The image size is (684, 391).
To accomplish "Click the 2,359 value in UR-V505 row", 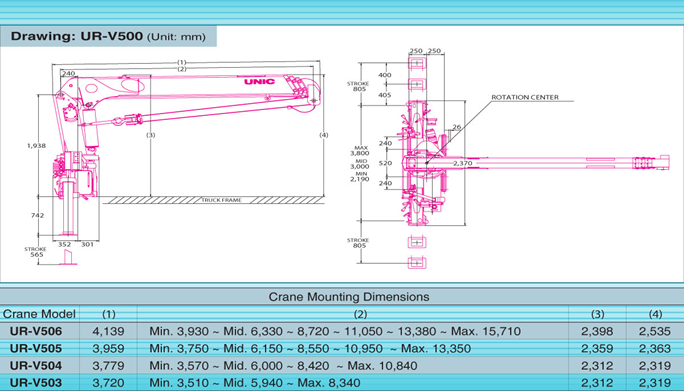I will pos(597,349).
